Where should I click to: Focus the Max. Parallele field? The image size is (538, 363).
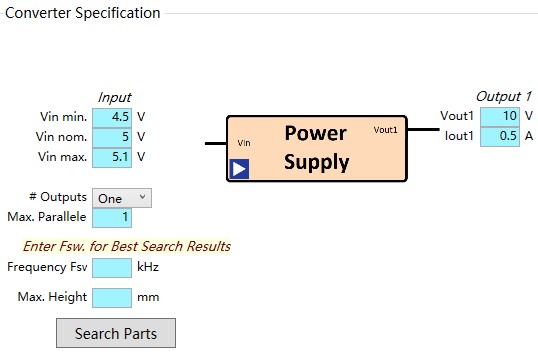(112, 218)
